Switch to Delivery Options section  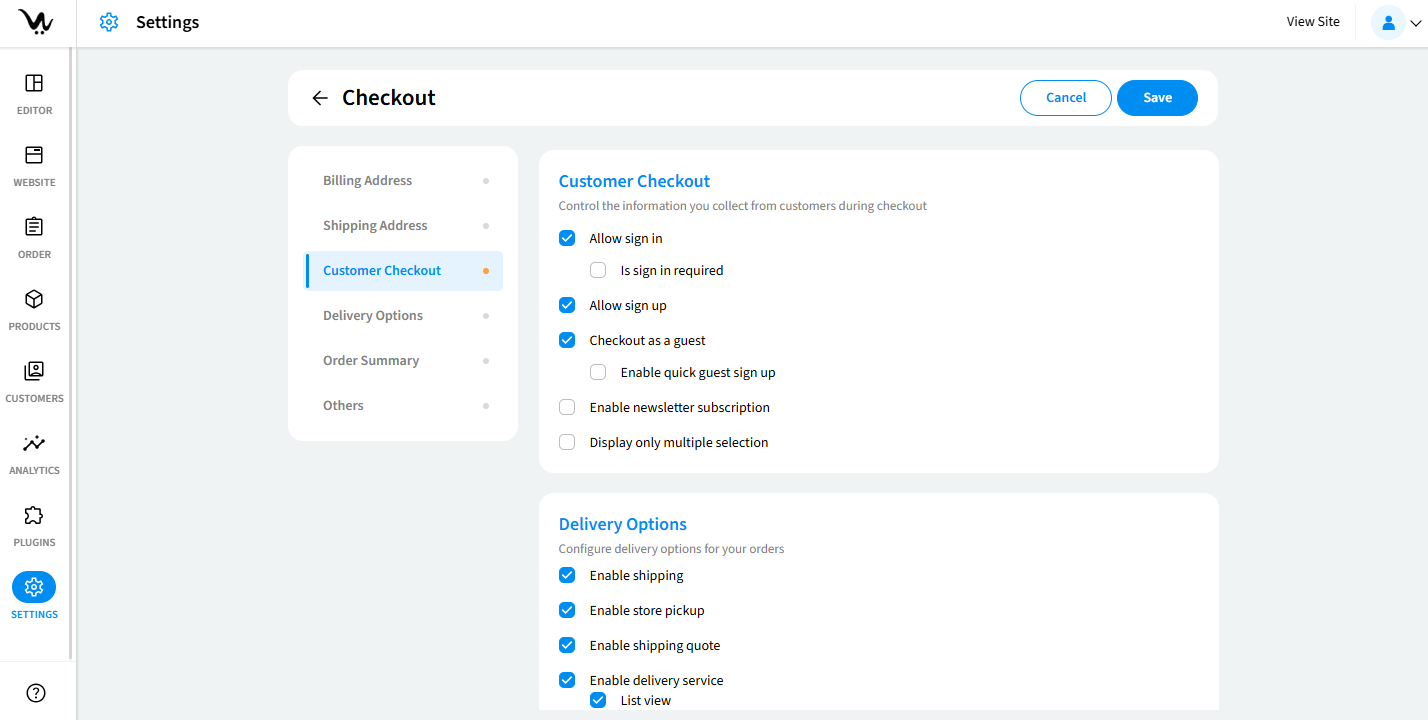tap(373, 316)
